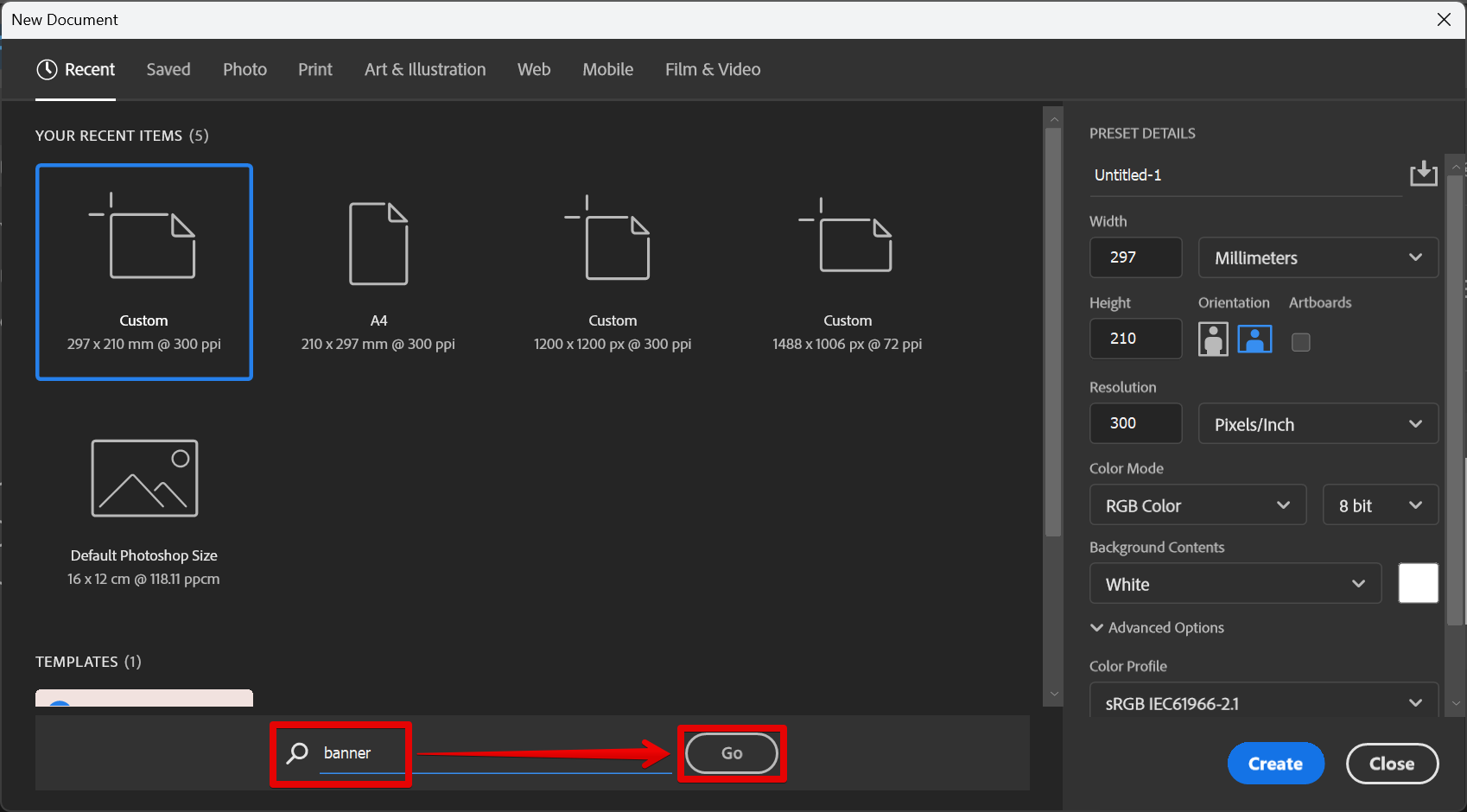Click the Create button
The height and width of the screenshot is (812, 1467).
1275,763
